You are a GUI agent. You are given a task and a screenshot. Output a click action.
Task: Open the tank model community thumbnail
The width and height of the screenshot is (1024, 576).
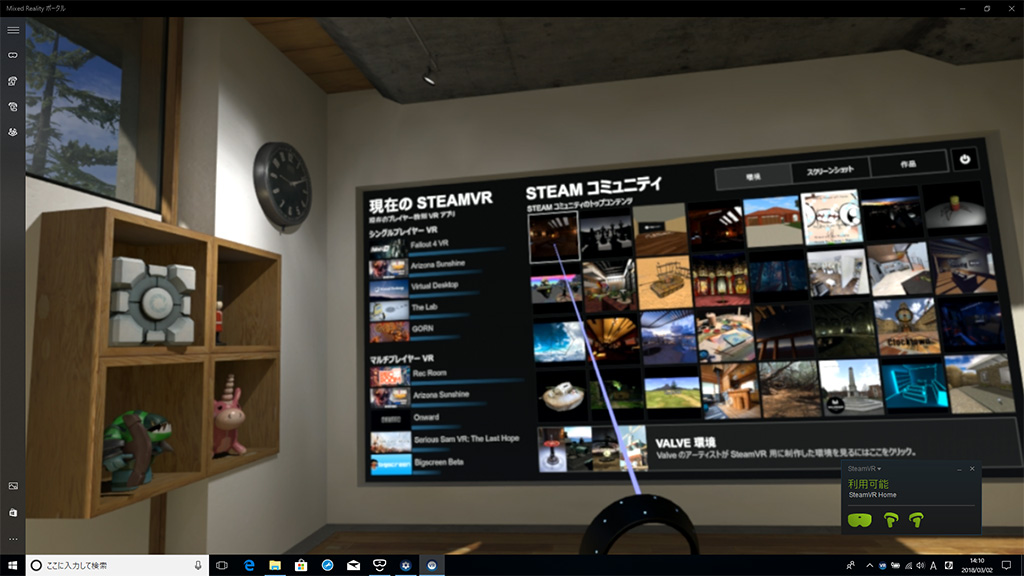tap(663, 283)
